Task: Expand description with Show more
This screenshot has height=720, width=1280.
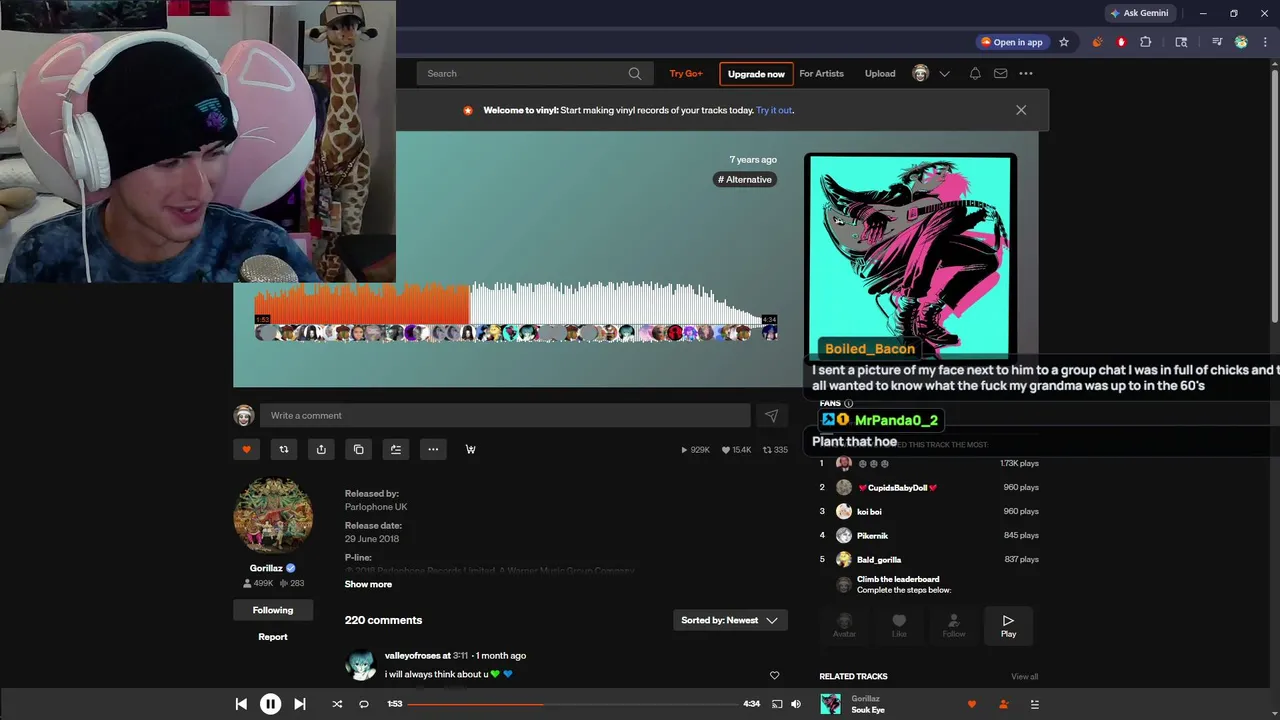Action: (368, 584)
